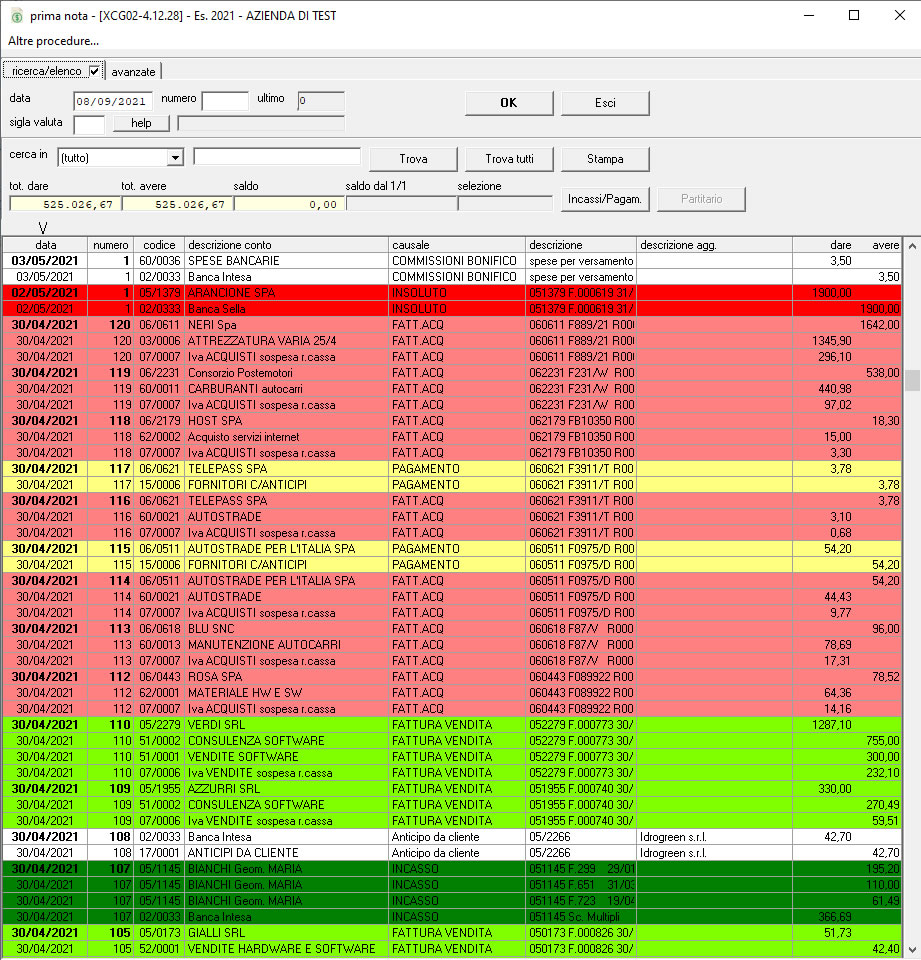
Task: Select the NERI Spa row number 120
Action: click(x=452, y=324)
